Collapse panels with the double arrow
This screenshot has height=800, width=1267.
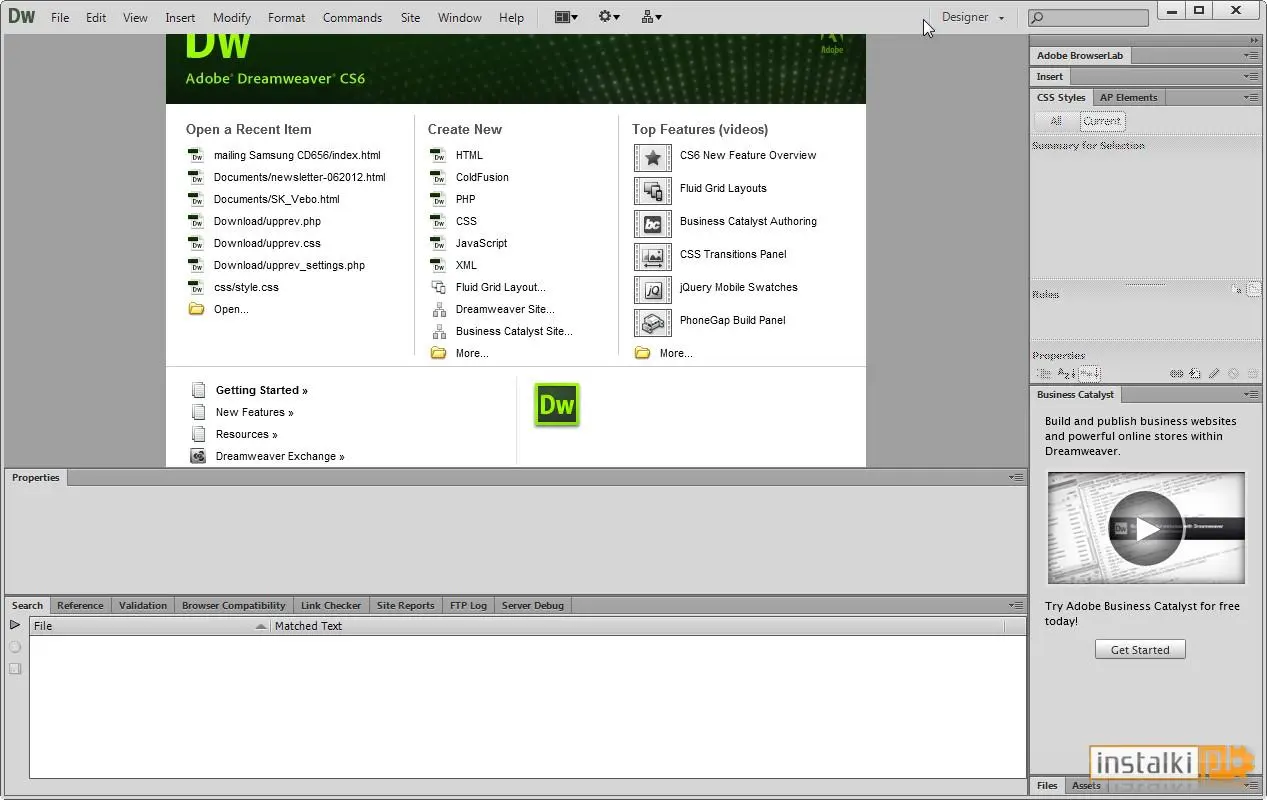[x=1254, y=40]
